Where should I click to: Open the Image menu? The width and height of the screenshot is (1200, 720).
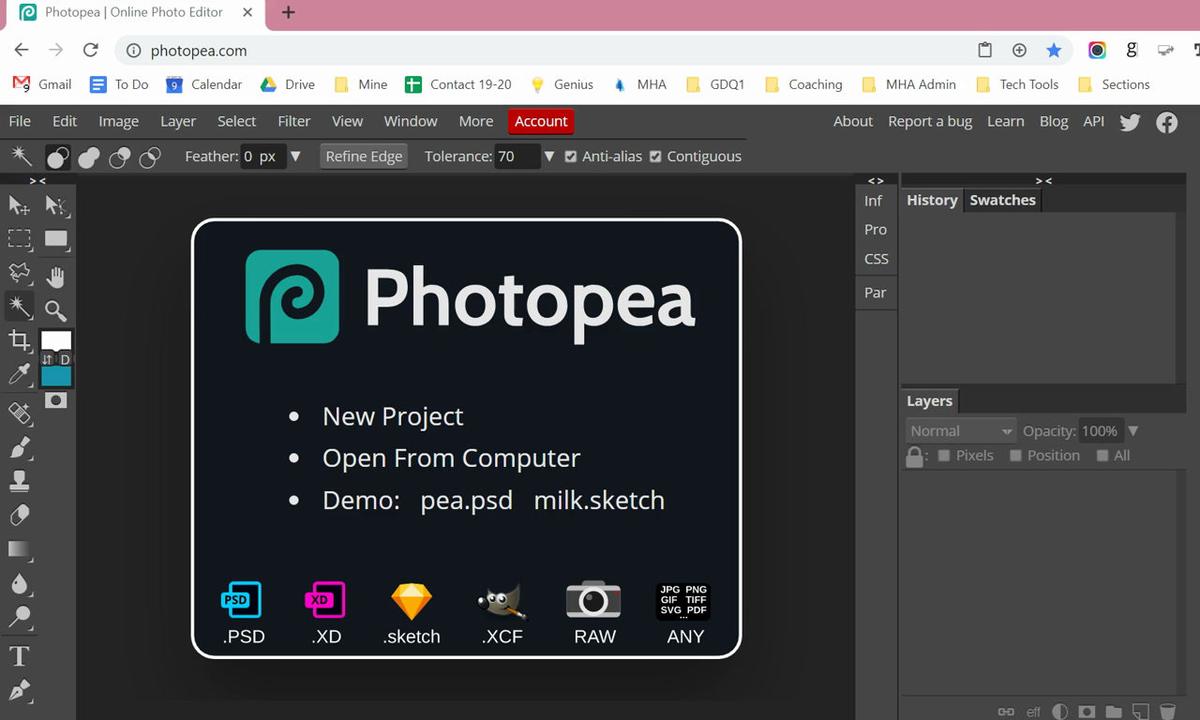point(118,122)
